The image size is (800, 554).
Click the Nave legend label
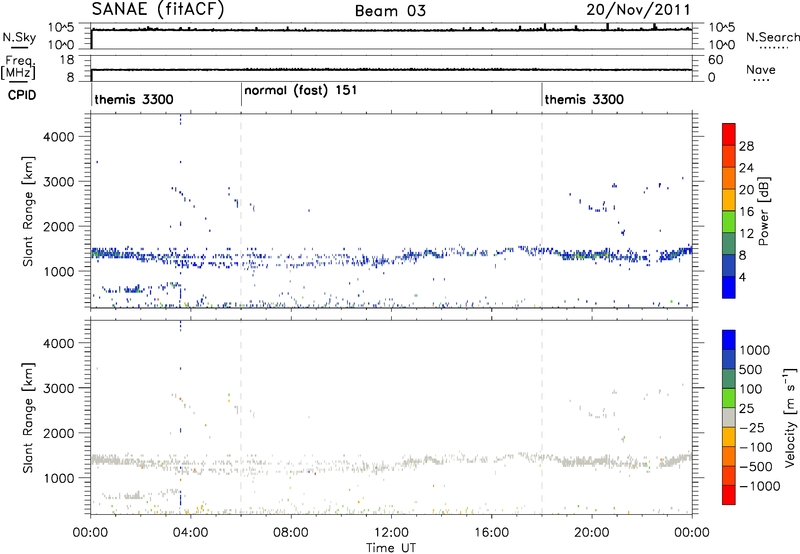click(761, 70)
